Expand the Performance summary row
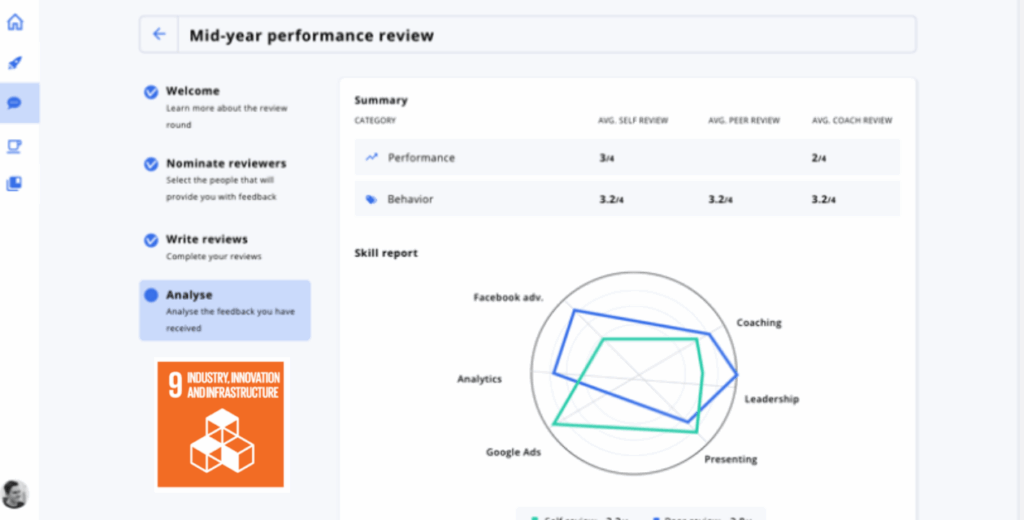This screenshot has height=520, width=1024. coord(626,158)
